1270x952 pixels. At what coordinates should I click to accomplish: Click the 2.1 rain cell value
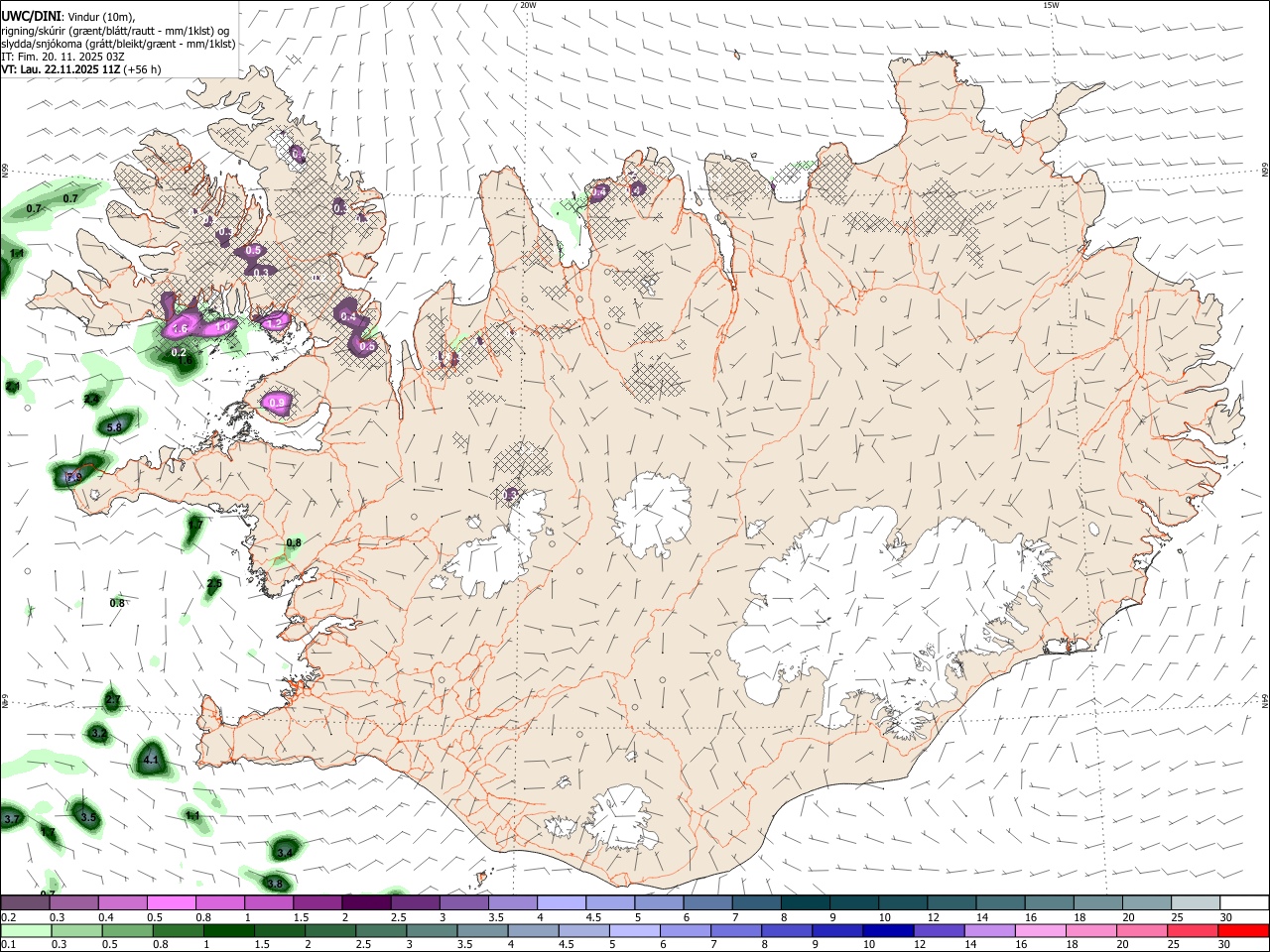[13, 386]
